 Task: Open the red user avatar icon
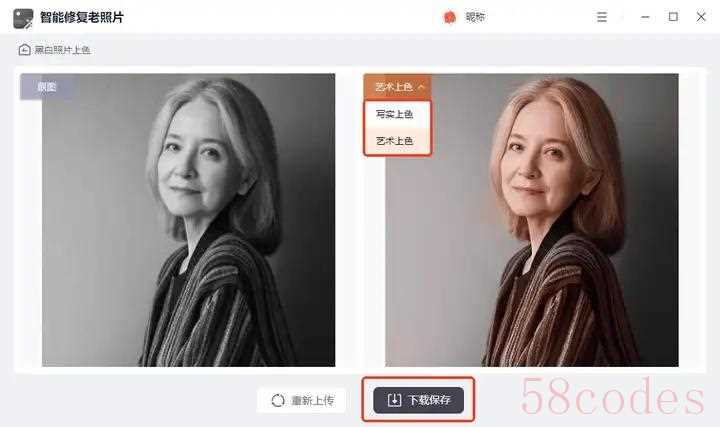pos(450,17)
